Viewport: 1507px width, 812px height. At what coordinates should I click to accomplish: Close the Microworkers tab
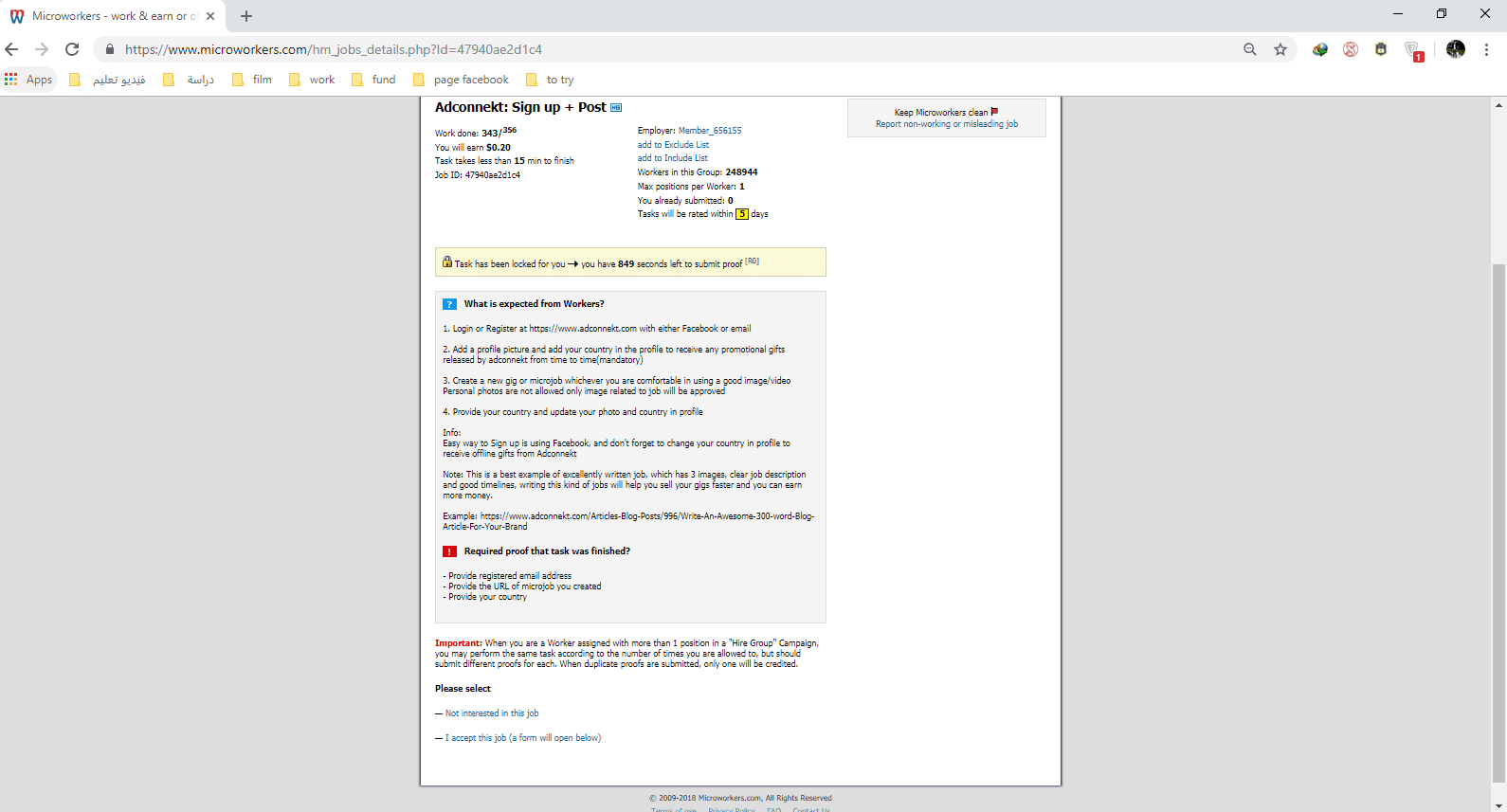tap(210, 16)
